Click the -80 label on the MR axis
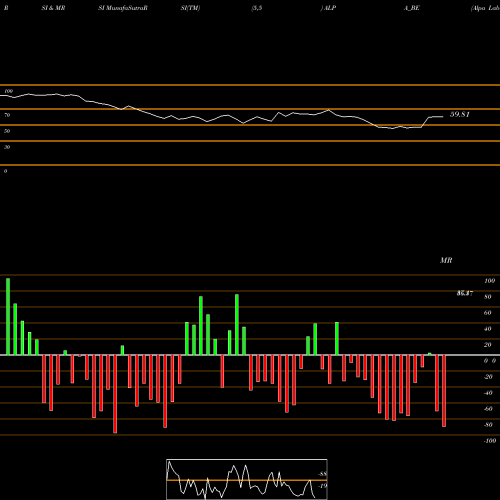 coord(488,425)
